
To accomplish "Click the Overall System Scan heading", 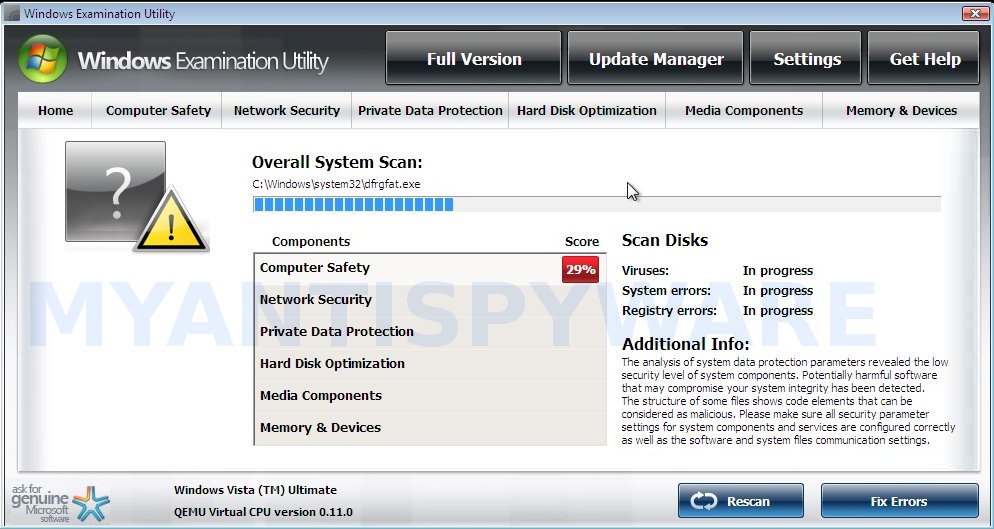I will [x=337, y=162].
